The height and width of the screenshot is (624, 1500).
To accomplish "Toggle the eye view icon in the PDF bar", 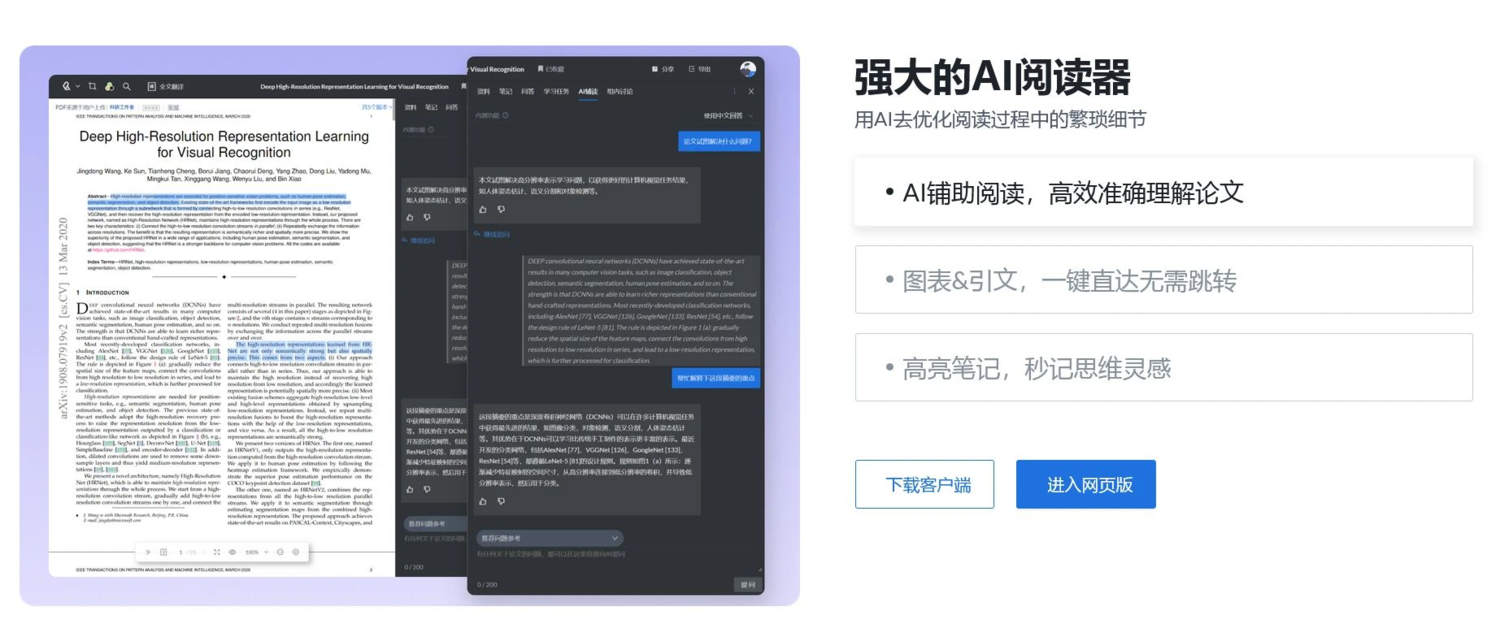I will [232, 552].
